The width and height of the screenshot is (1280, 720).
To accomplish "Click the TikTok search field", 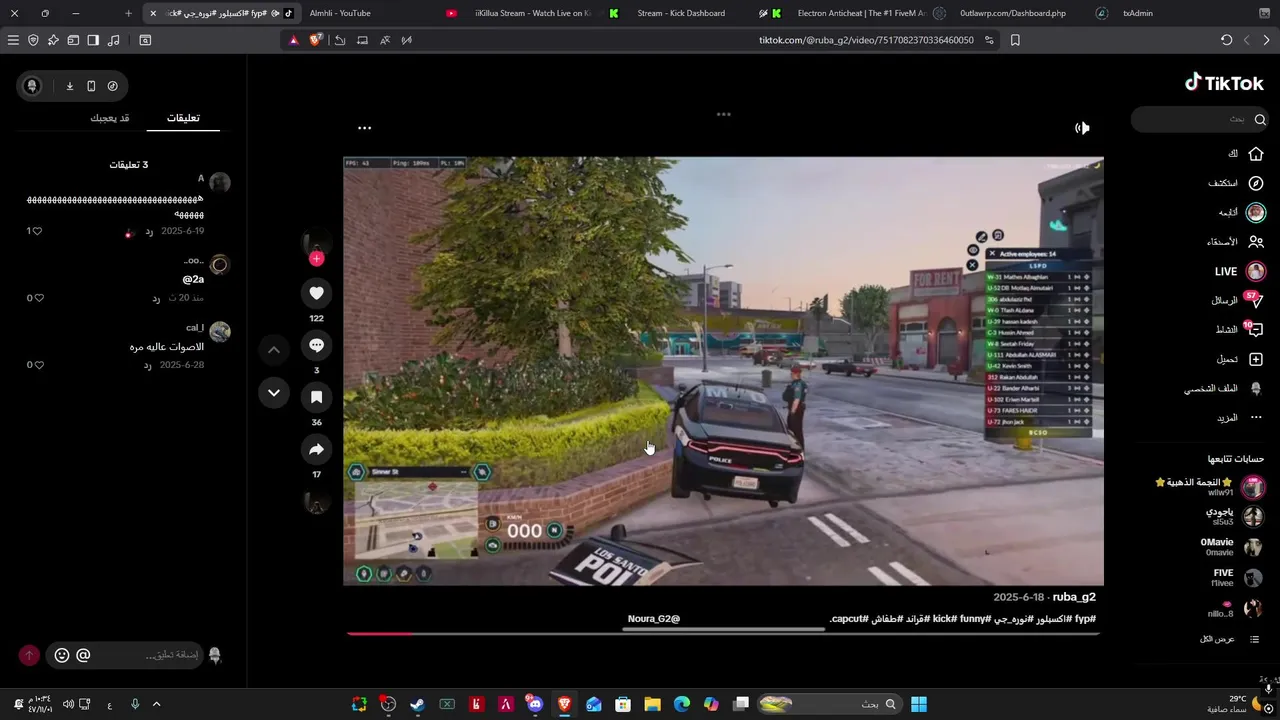I will point(1199,119).
